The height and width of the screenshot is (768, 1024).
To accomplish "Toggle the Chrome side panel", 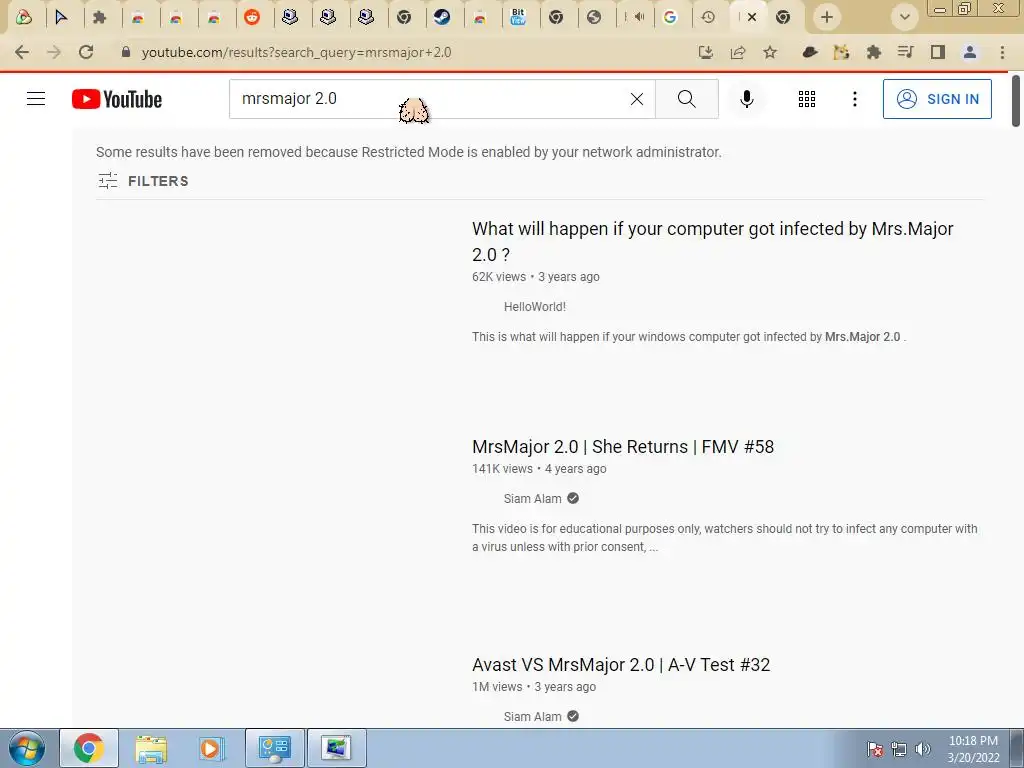I will [x=938, y=52].
